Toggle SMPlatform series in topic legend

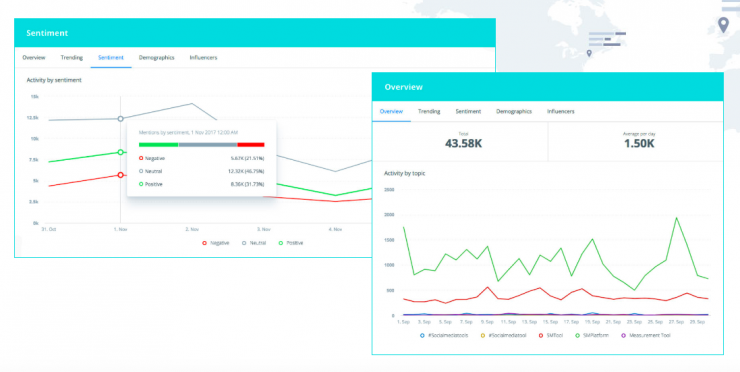pos(592,336)
